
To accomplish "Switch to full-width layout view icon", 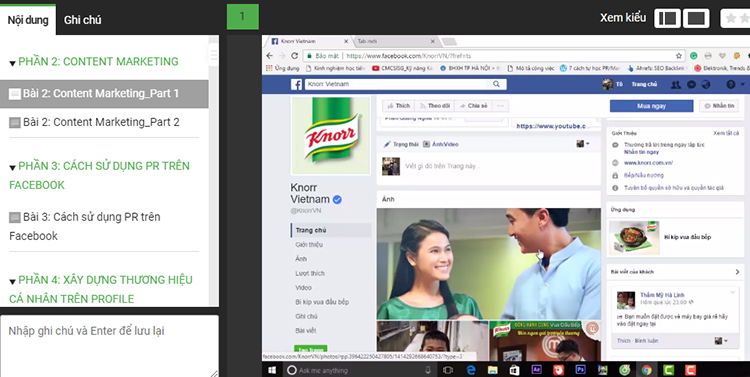I will tap(696, 18).
